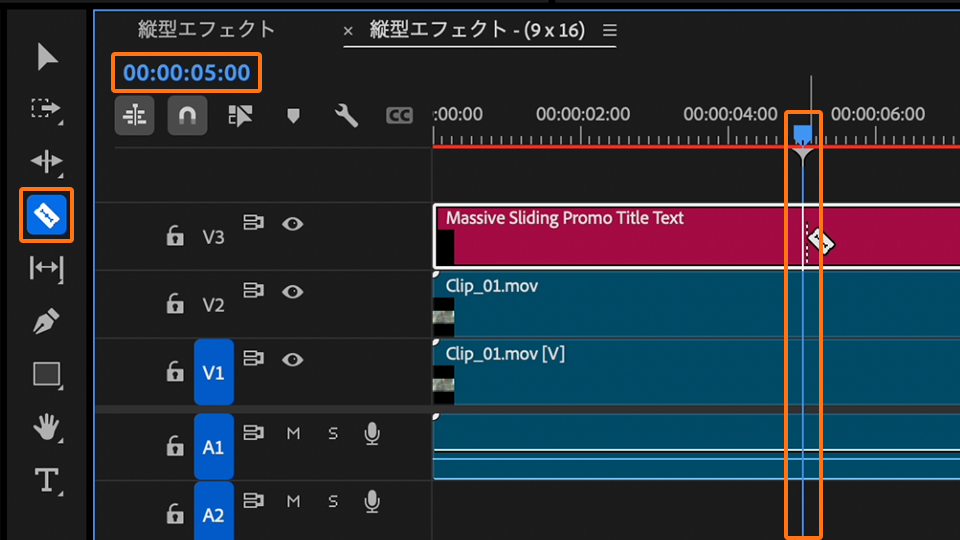Switch to the 縦型エフェクト sequence tab

click(206, 29)
